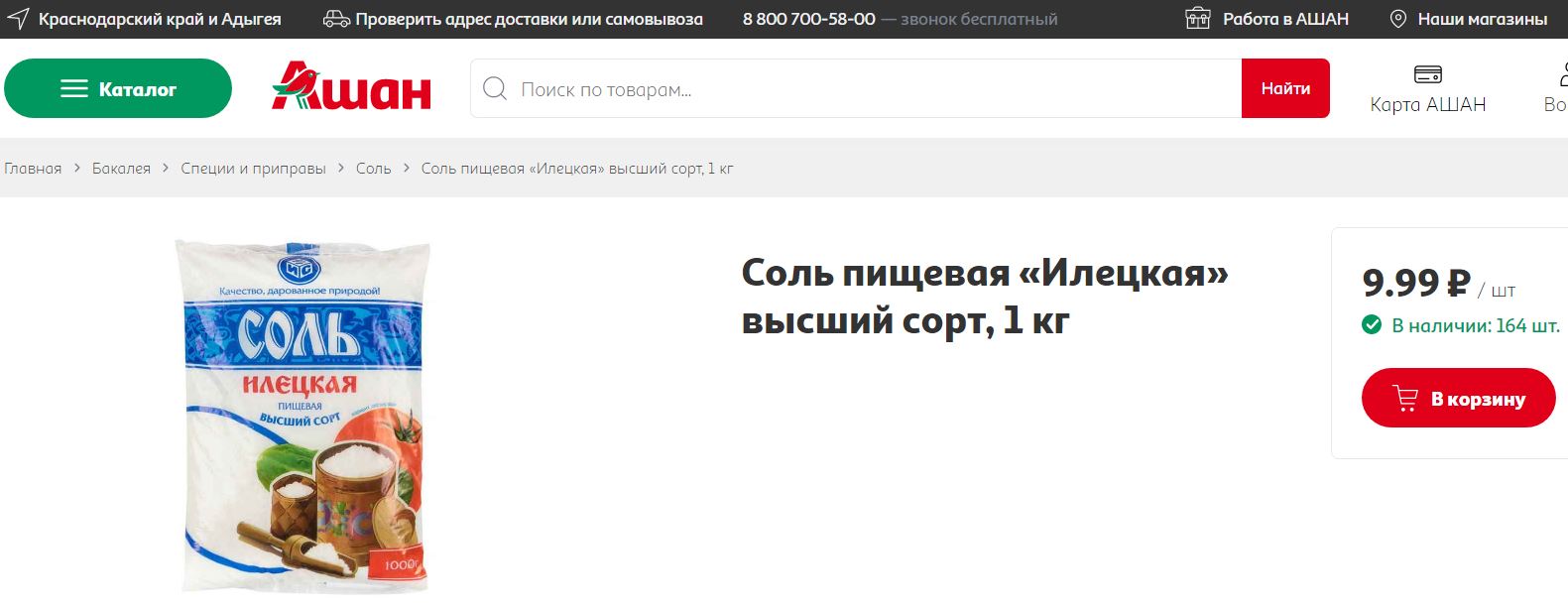This screenshot has width=1568, height=608.
Task: Click the breadcrumb chevron after Соль
Action: (407, 169)
